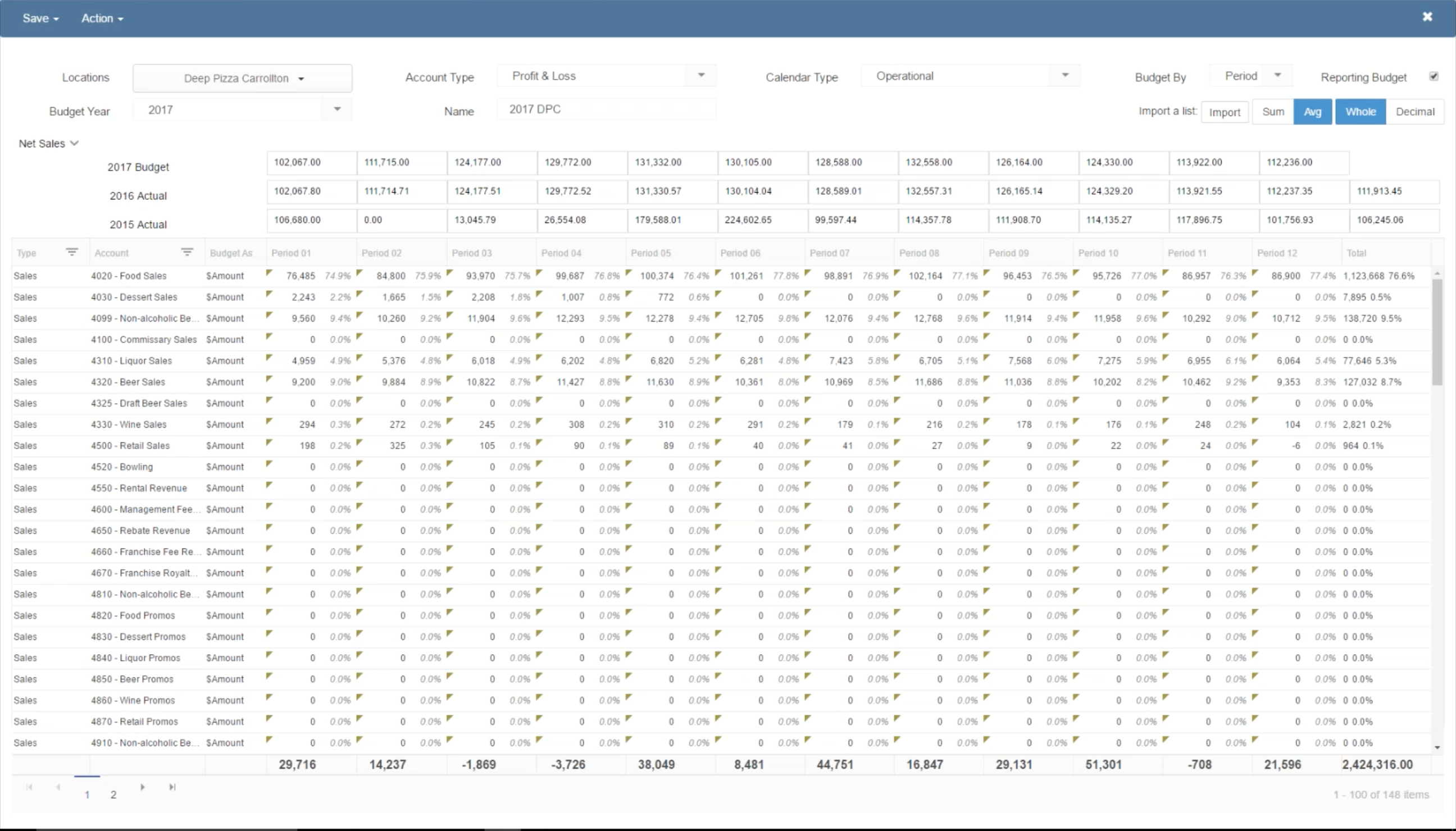Click the Account column filter icon
Screen dimensions: 1456x831
(186, 252)
